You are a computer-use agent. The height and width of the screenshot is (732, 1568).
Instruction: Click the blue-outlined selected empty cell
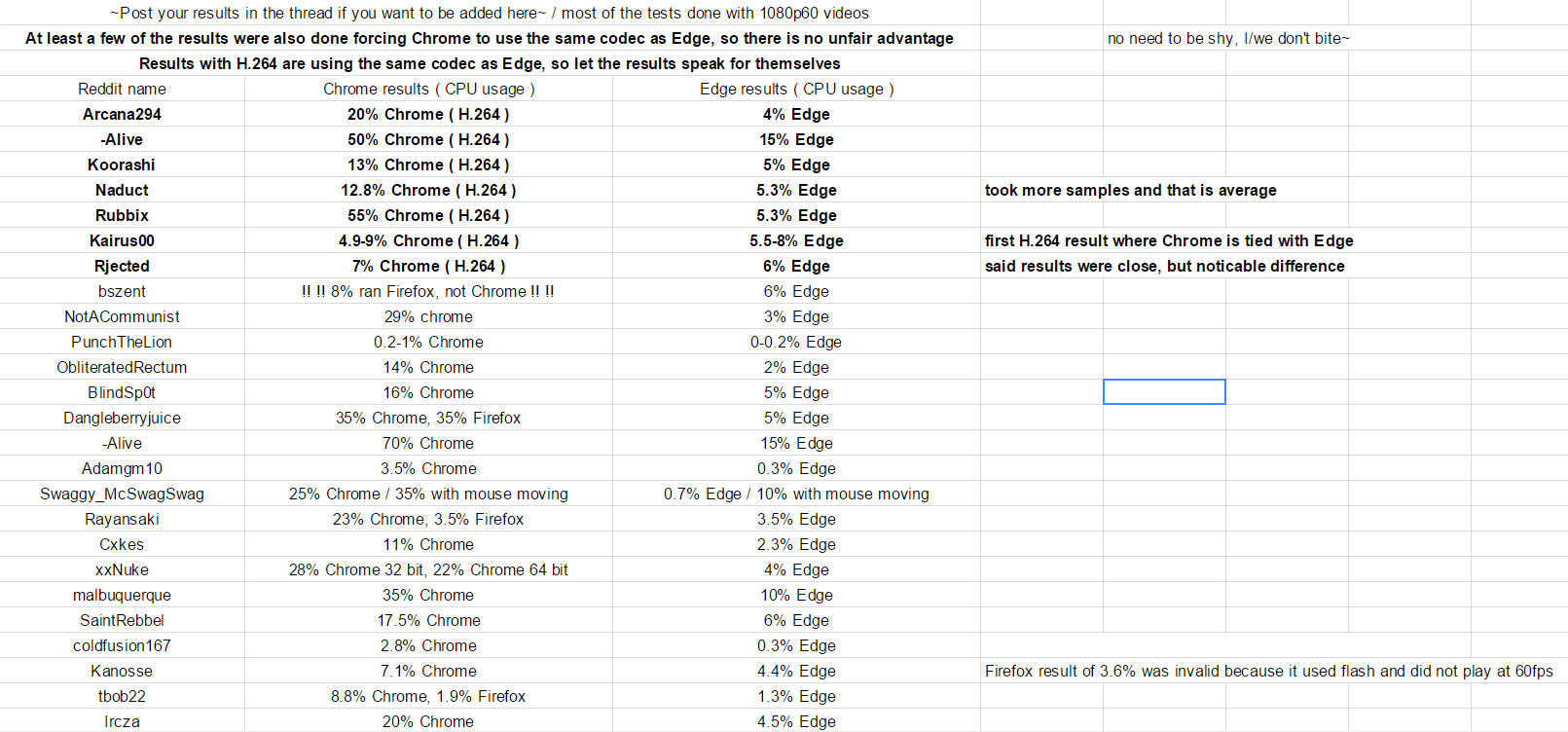point(1164,391)
